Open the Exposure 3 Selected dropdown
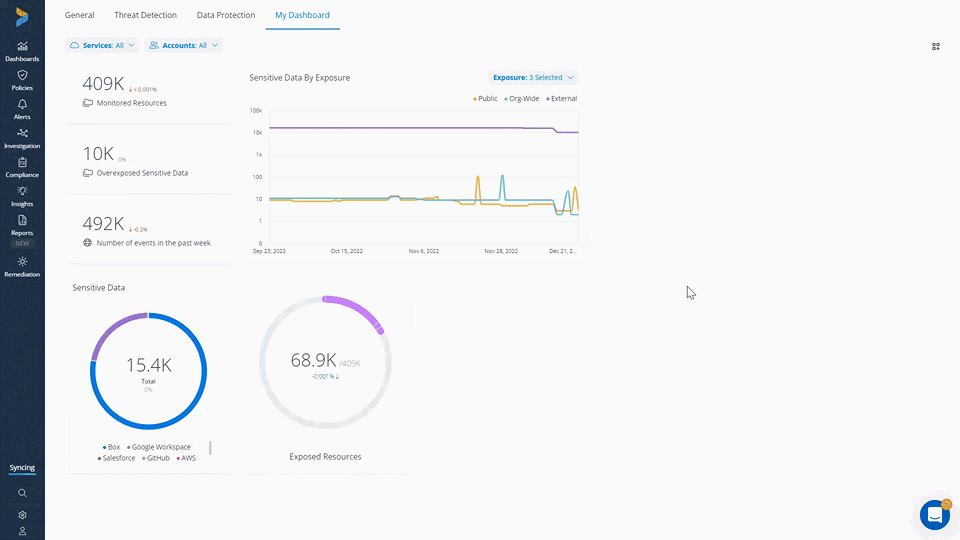Viewport: 960px width, 540px height. pyautogui.click(x=532, y=77)
